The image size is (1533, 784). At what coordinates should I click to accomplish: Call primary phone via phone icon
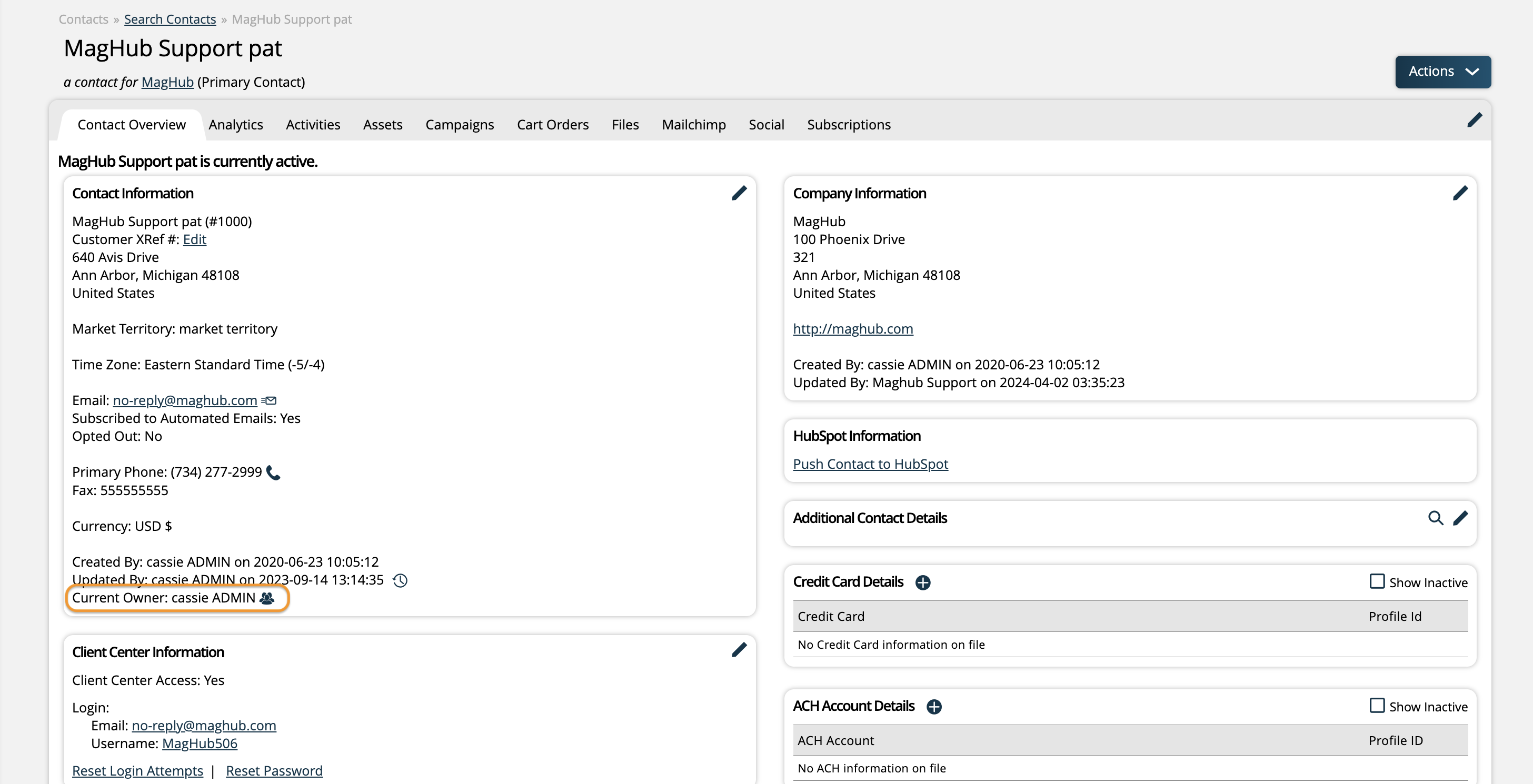coord(273,473)
